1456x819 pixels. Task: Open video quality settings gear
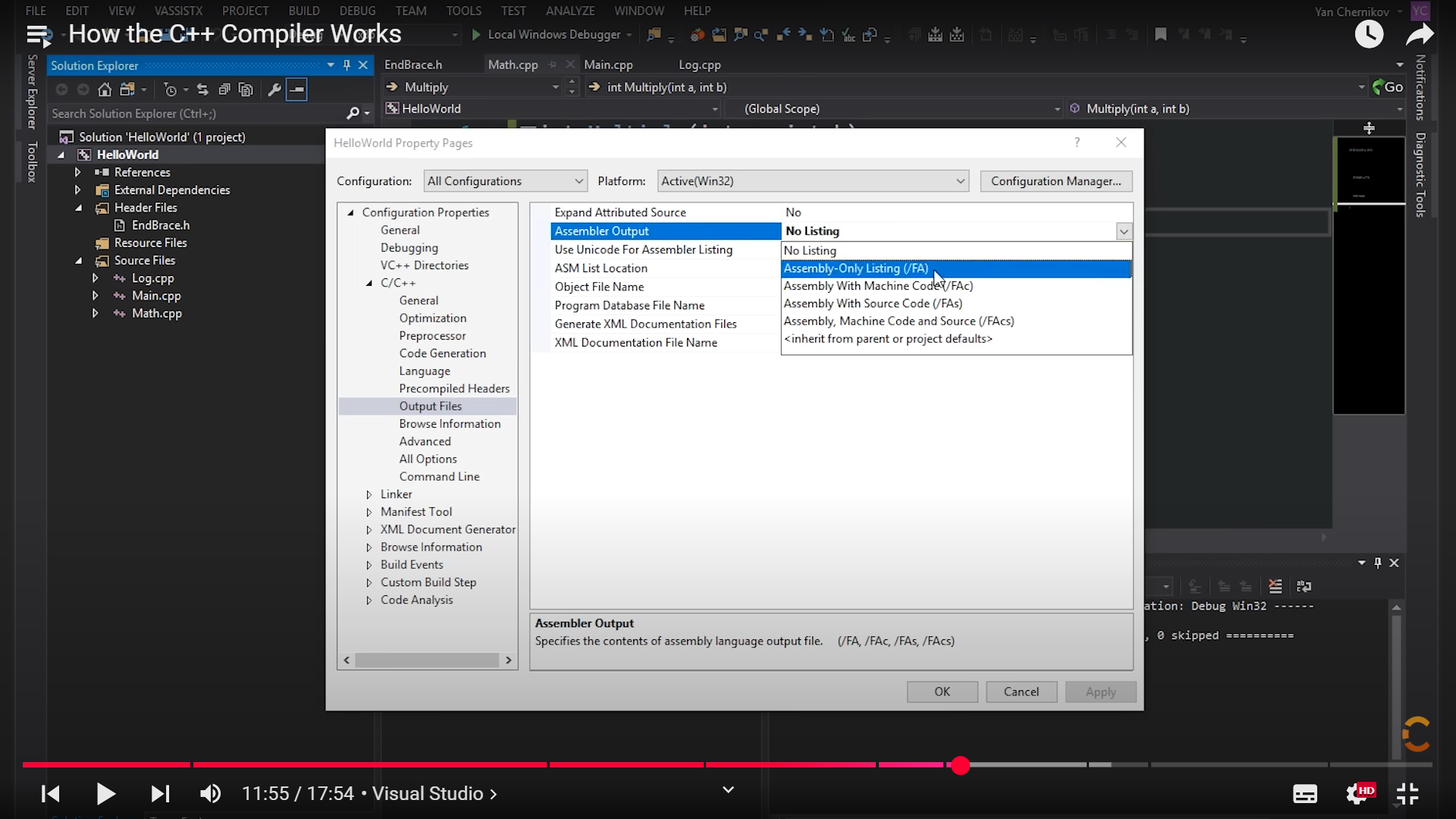1357,794
